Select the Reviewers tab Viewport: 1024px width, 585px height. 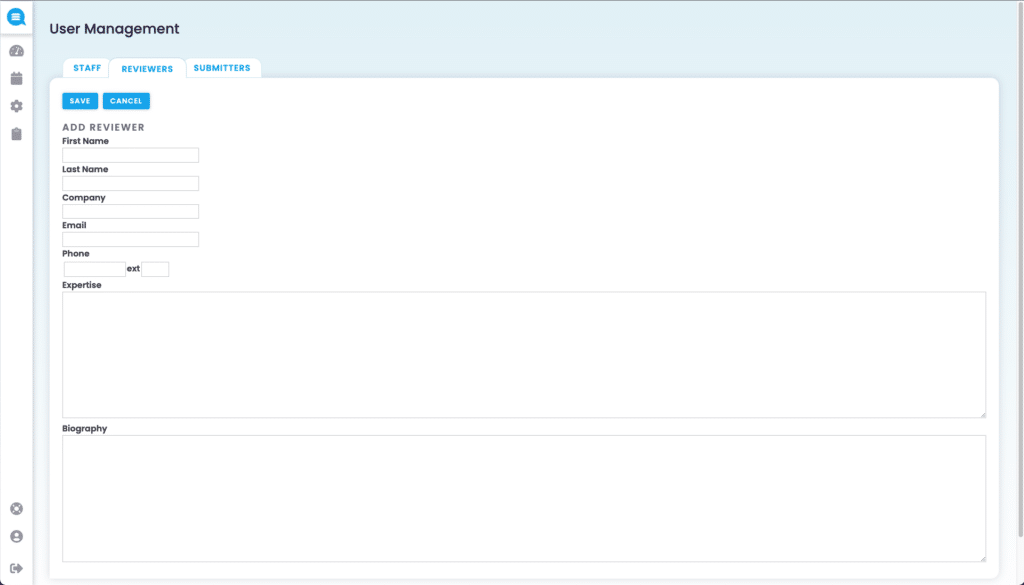point(147,69)
